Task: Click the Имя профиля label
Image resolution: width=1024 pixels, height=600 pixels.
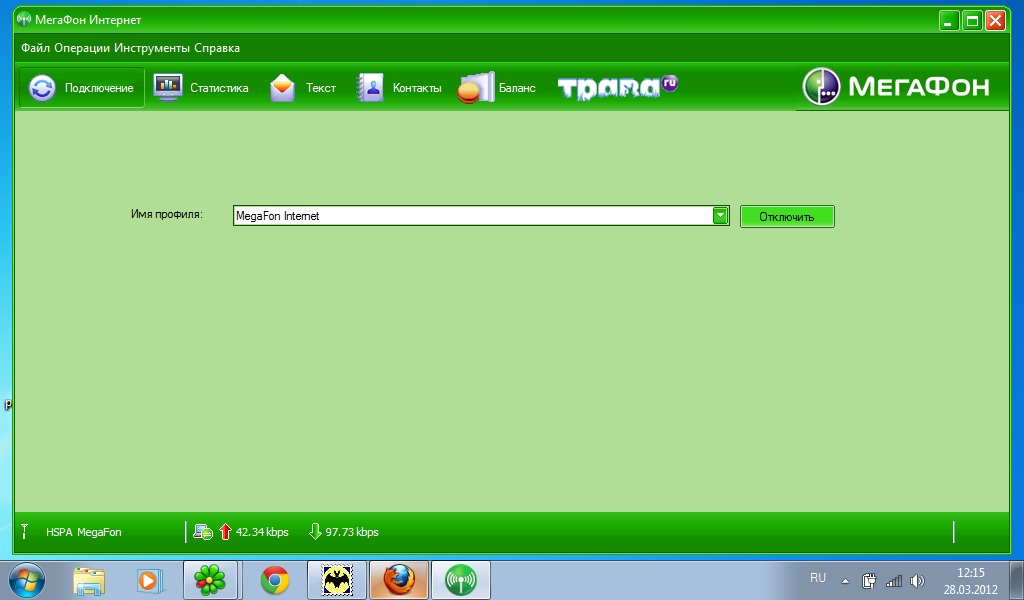Action: [x=167, y=214]
